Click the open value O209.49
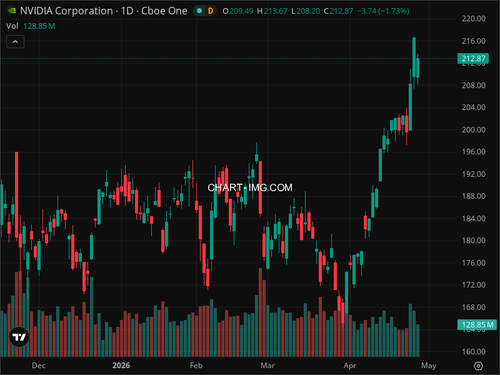500x375 pixels. [238, 11]
